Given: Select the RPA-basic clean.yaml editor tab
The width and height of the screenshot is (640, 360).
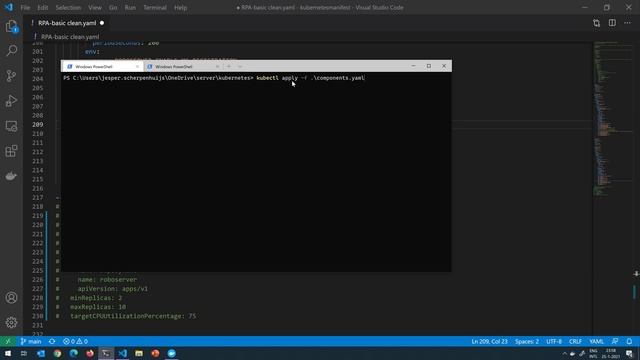Looking at the screenshot, I should pos(67,23).
